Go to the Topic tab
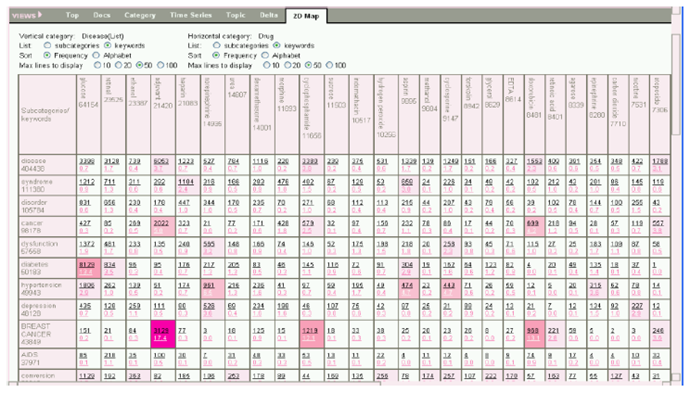Image resolution: width=690 pixels, height=393 pixels. click(x=235, y=15)
